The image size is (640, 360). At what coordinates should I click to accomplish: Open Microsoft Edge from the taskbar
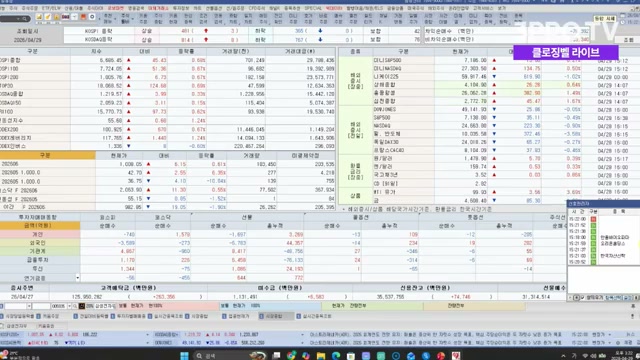coord(336,356)
